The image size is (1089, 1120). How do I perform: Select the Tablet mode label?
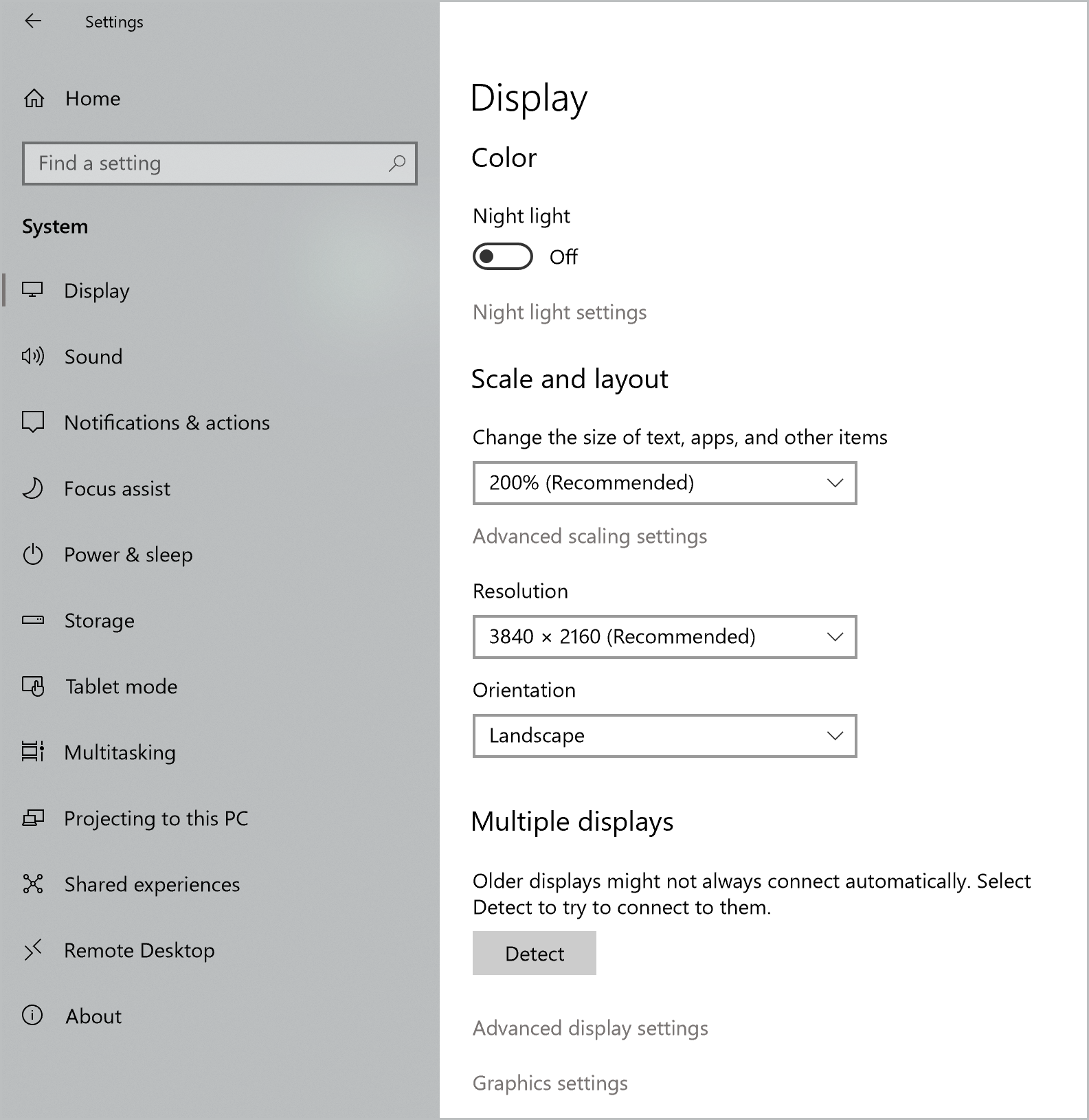122,686
